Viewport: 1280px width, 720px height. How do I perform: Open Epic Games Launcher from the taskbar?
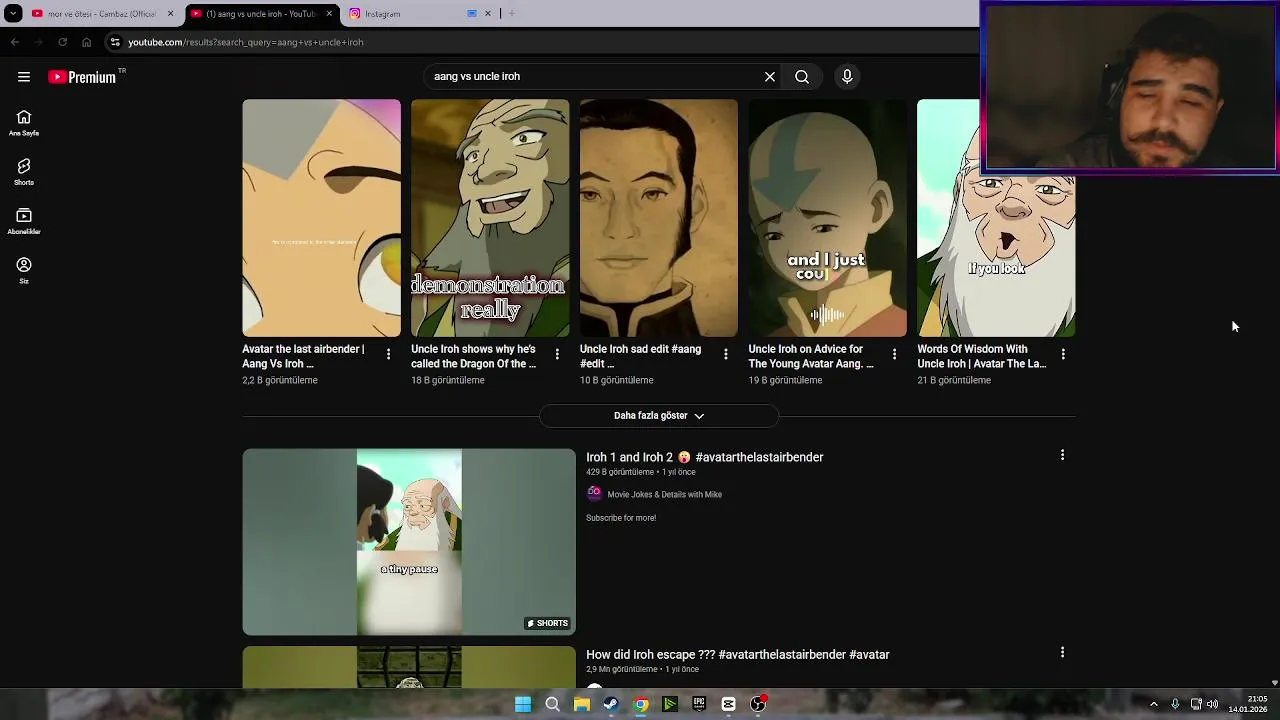(x=699, y=704)
